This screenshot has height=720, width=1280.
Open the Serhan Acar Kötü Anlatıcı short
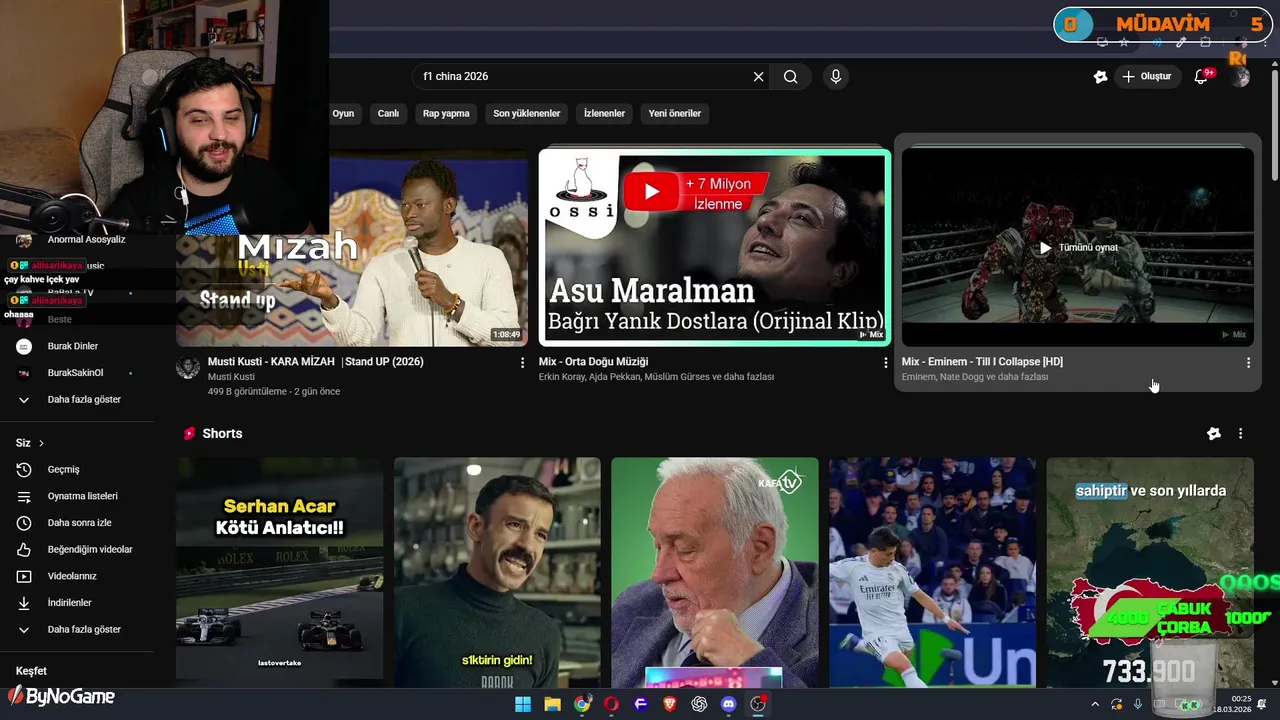click(280, 572)
